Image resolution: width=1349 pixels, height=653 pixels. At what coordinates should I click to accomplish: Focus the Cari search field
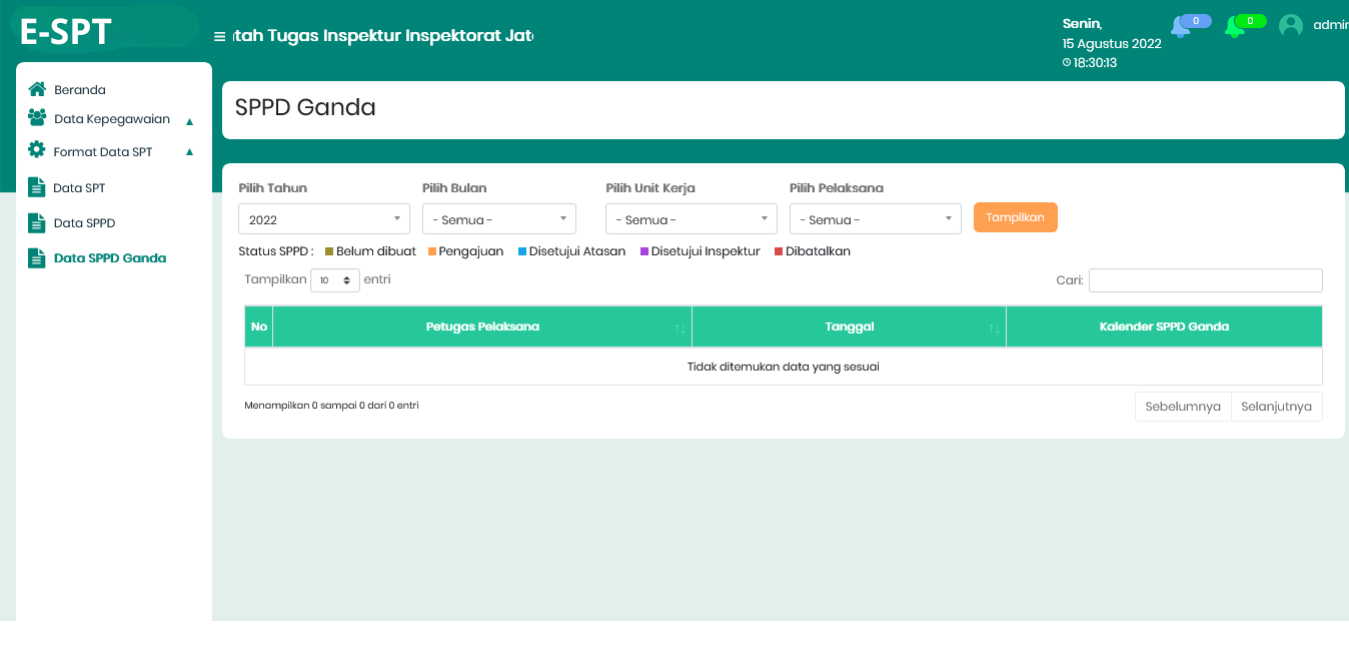pos(1205,281)
